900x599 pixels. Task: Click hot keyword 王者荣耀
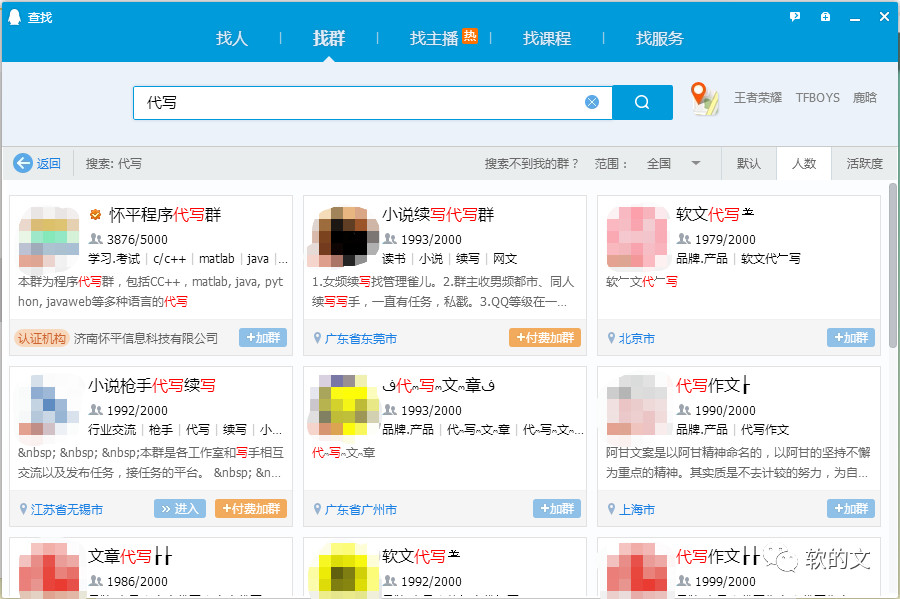[758, 98]
